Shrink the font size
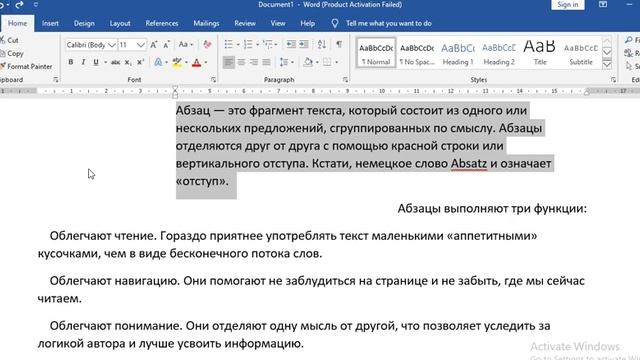640x360 pixels. click(167, 44)
